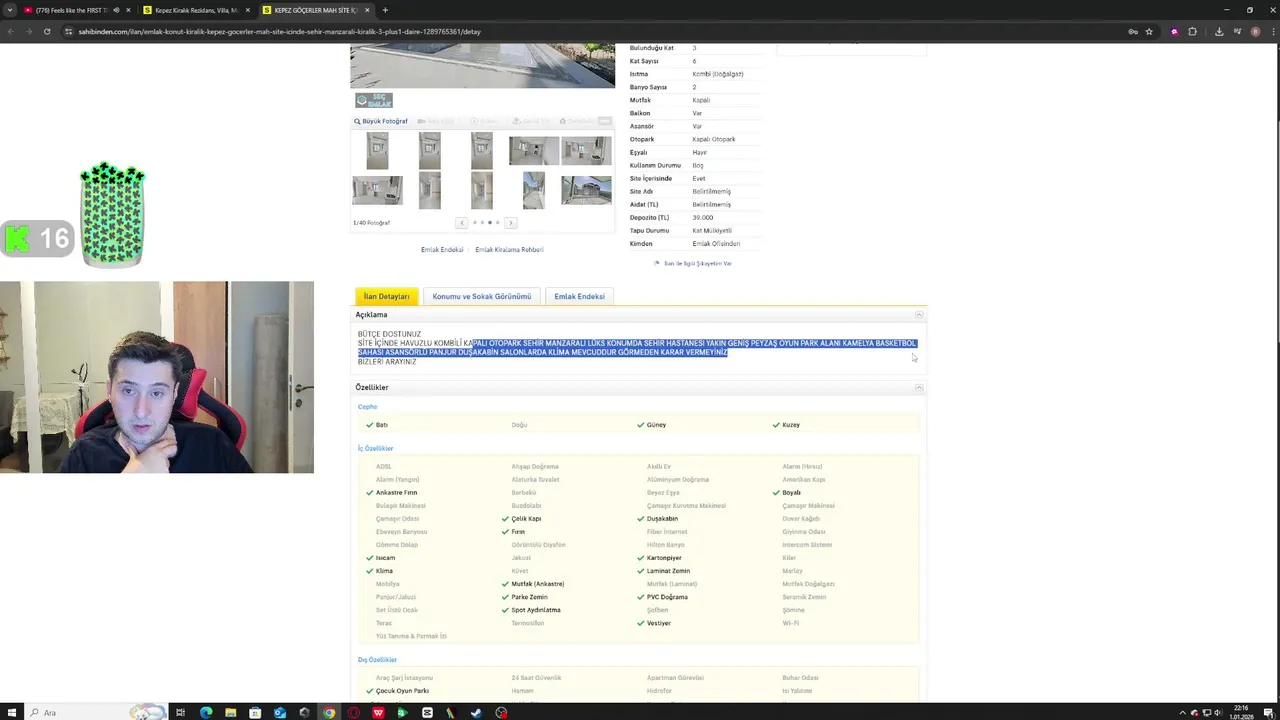The width and height of the screenshot is (1280, 720).
Task: Switch to the İlan Detayları tab
Action: (x=386, y=296)
